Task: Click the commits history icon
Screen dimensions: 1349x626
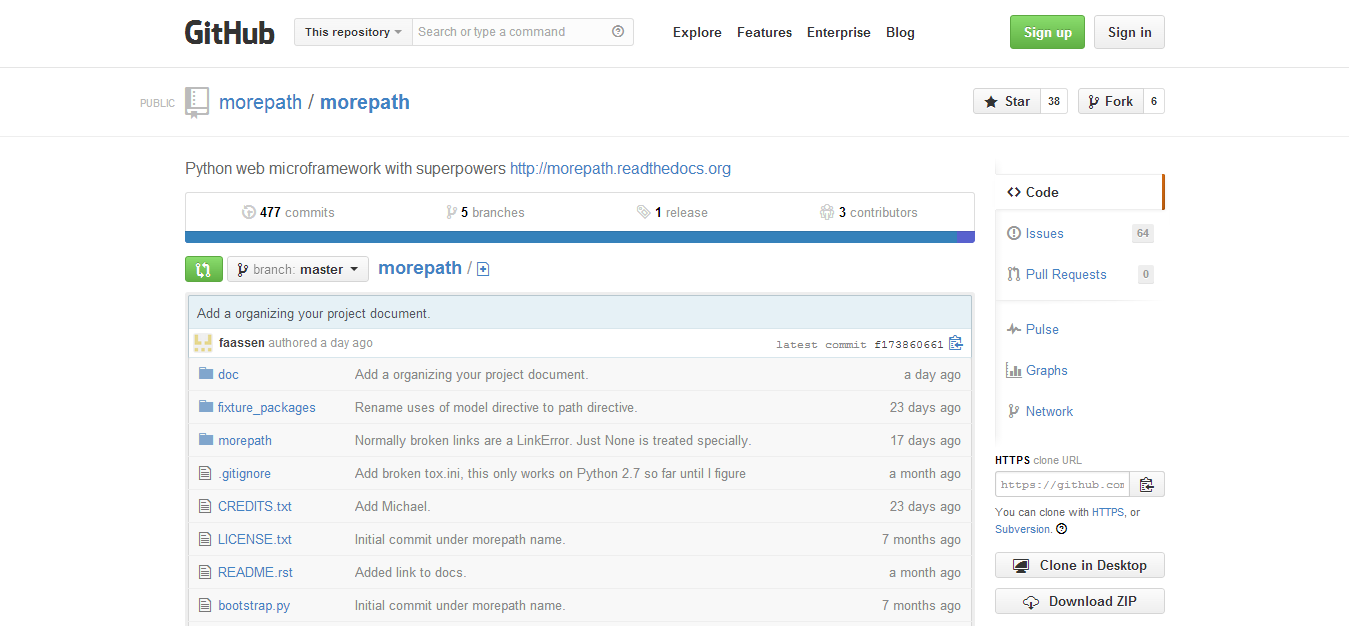Action: pos(249,212)
